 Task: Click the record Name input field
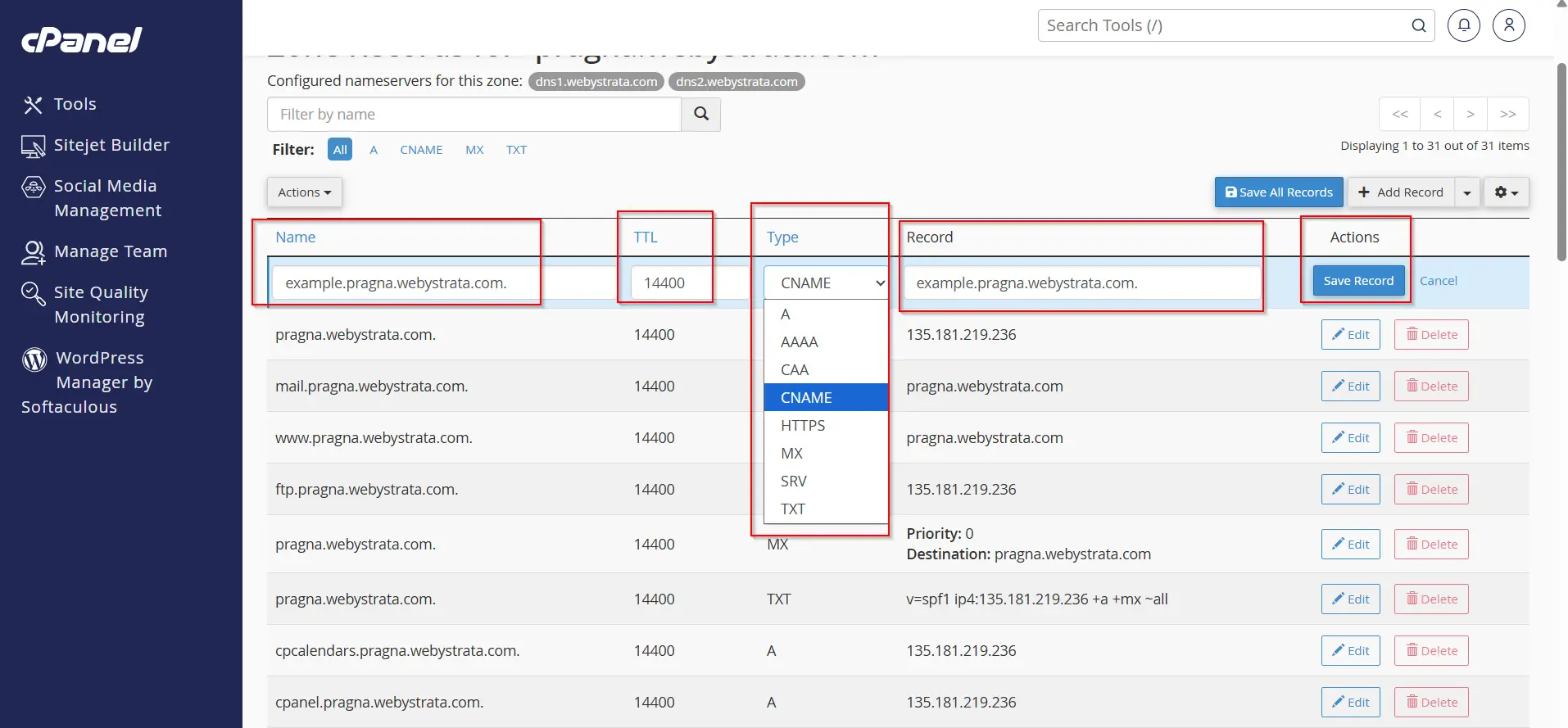[442, 283]
